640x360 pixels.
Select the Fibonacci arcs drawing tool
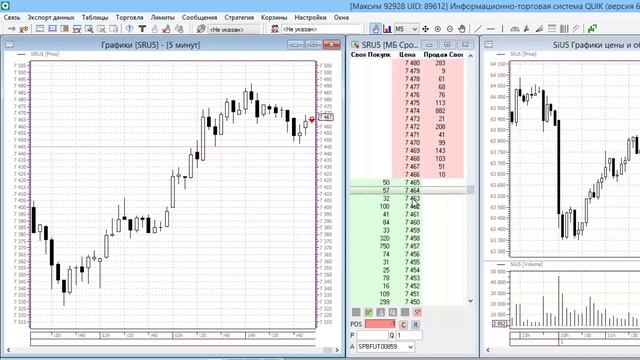pos(515,29)
